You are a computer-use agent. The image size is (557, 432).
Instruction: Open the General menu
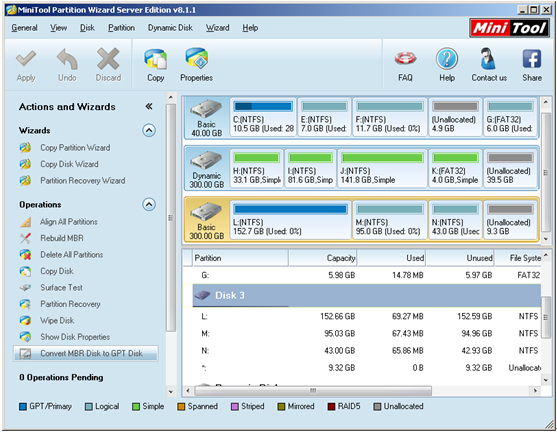pyautogui.click(x=24, y=28)
